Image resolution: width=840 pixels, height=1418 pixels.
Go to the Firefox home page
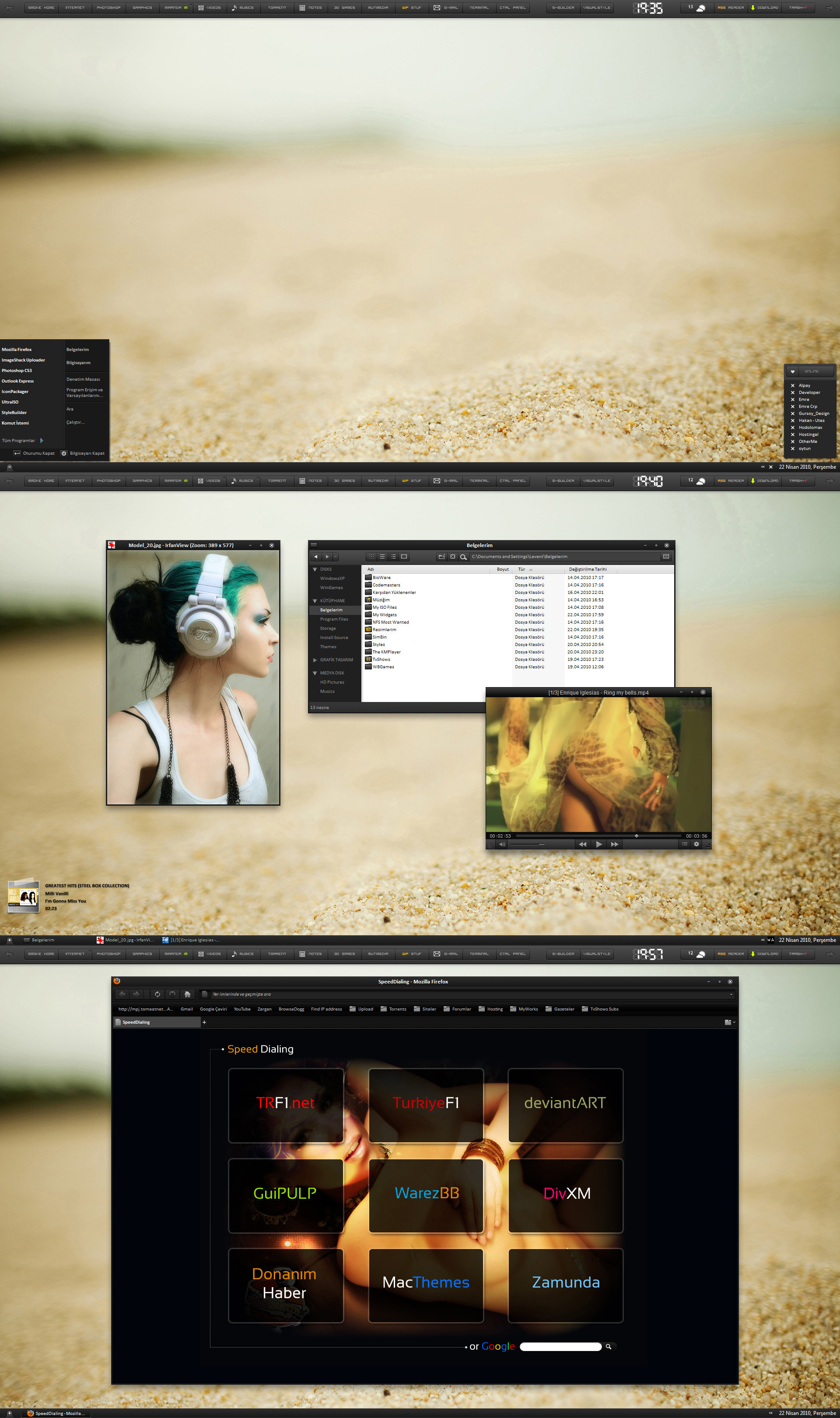(x=187, y=994)
